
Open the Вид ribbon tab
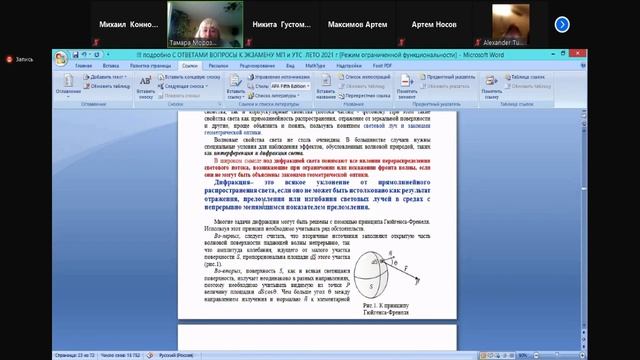pos(290,66)
